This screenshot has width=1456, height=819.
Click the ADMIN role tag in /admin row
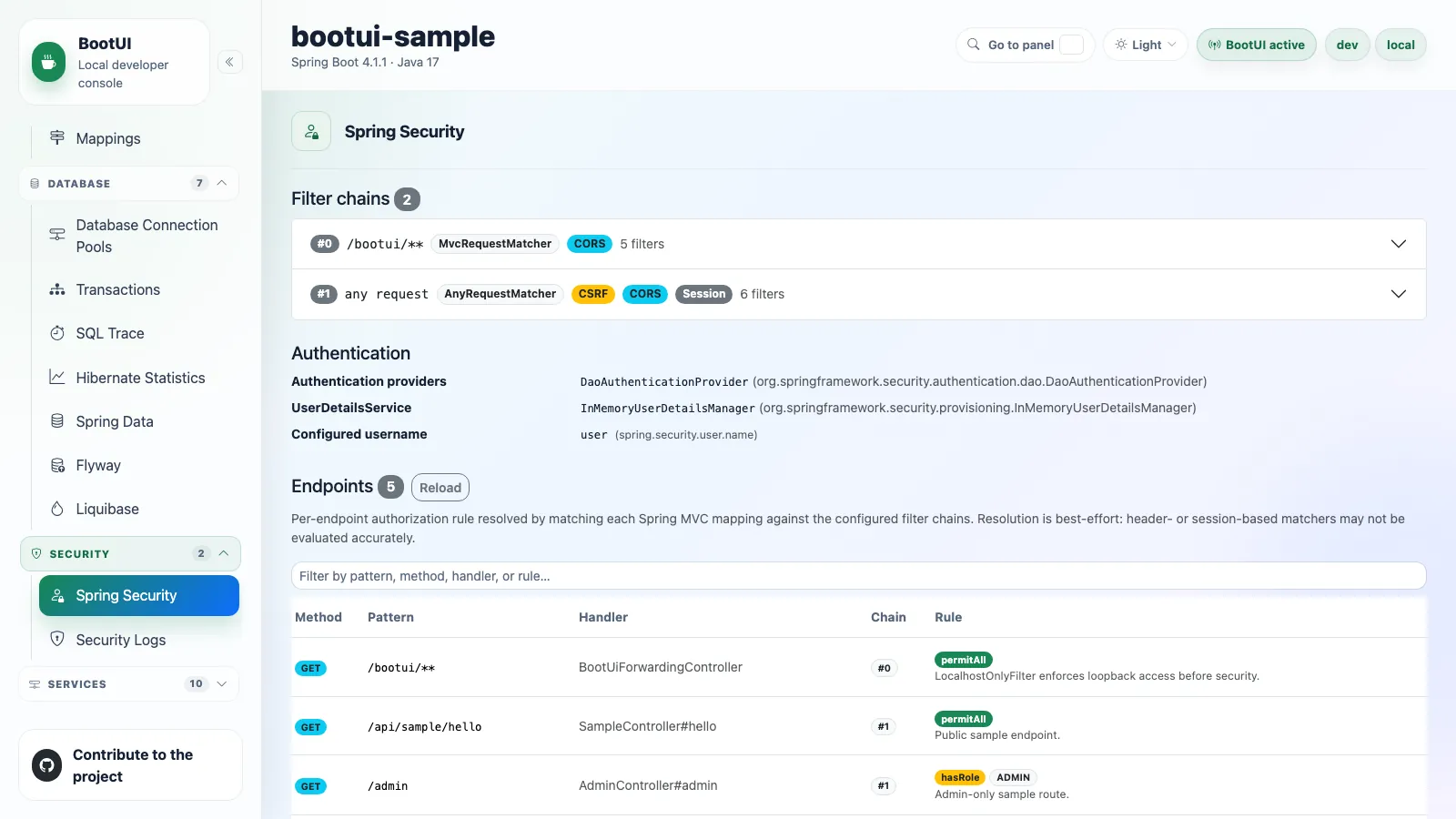pyautogui.click(x=1013, y=777)
